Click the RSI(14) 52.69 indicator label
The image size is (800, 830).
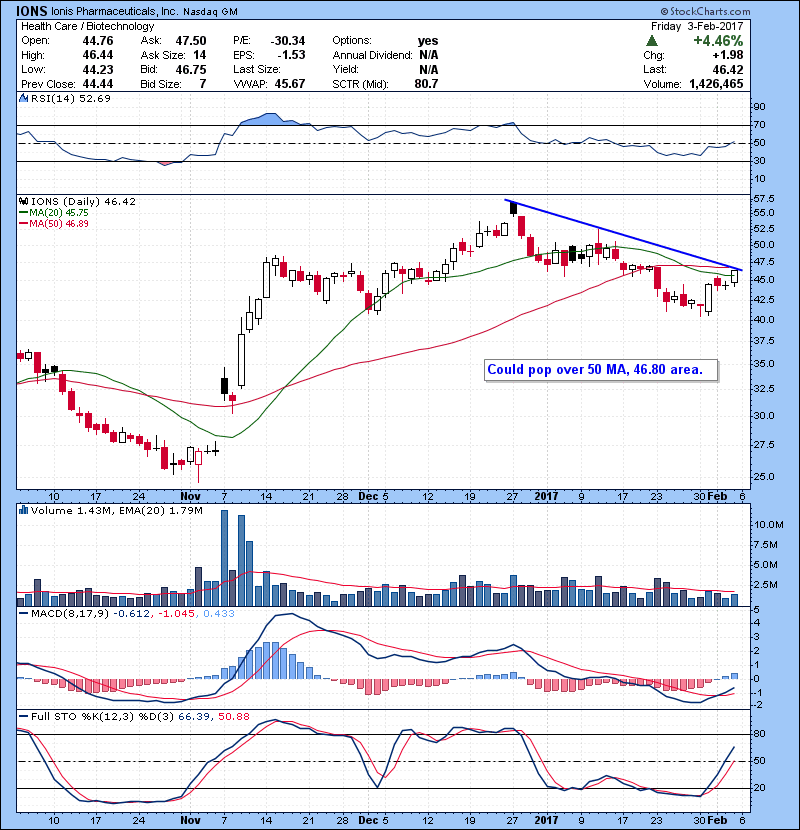(70, 98)
